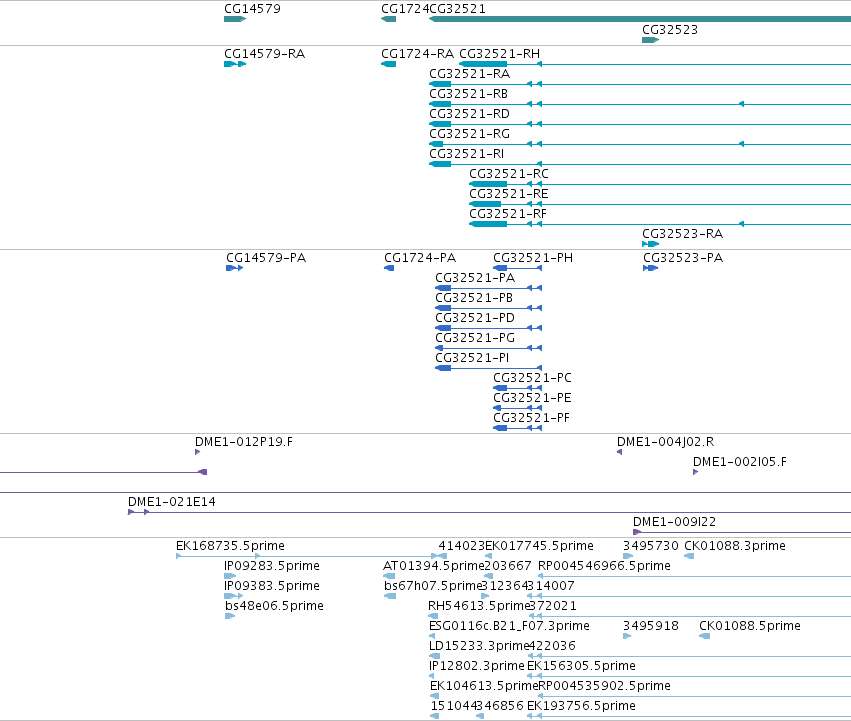This screenshot has height=721, width=851.
Task: Select BAC end DME1-002I05.F
Action: pos(740,462)
